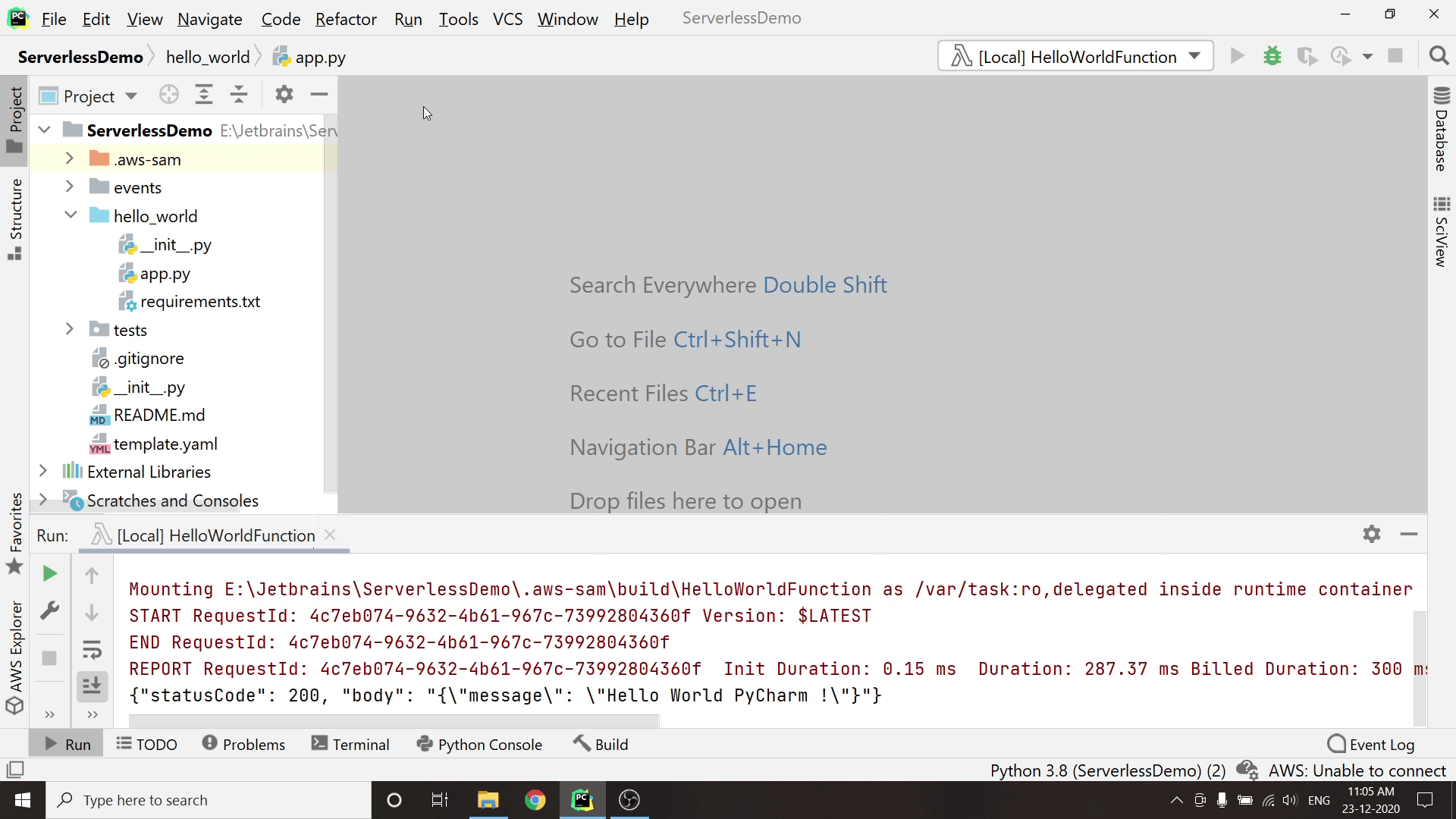Screen dimensions: 1456x819
Task: Toggle tool window quick-access icon bottom-left
Action: [15, 770]
